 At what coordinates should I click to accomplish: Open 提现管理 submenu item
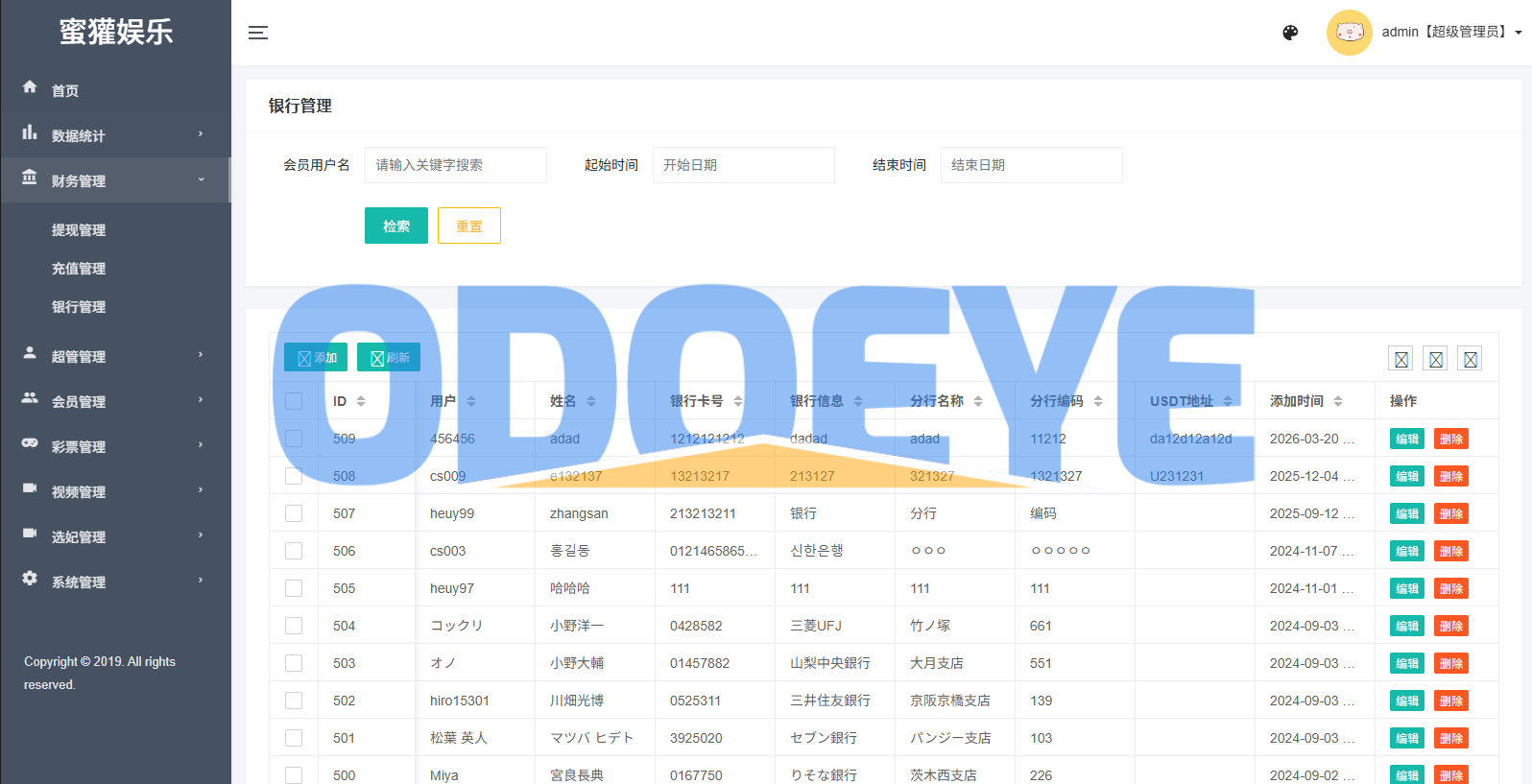(x=79, y=230)
